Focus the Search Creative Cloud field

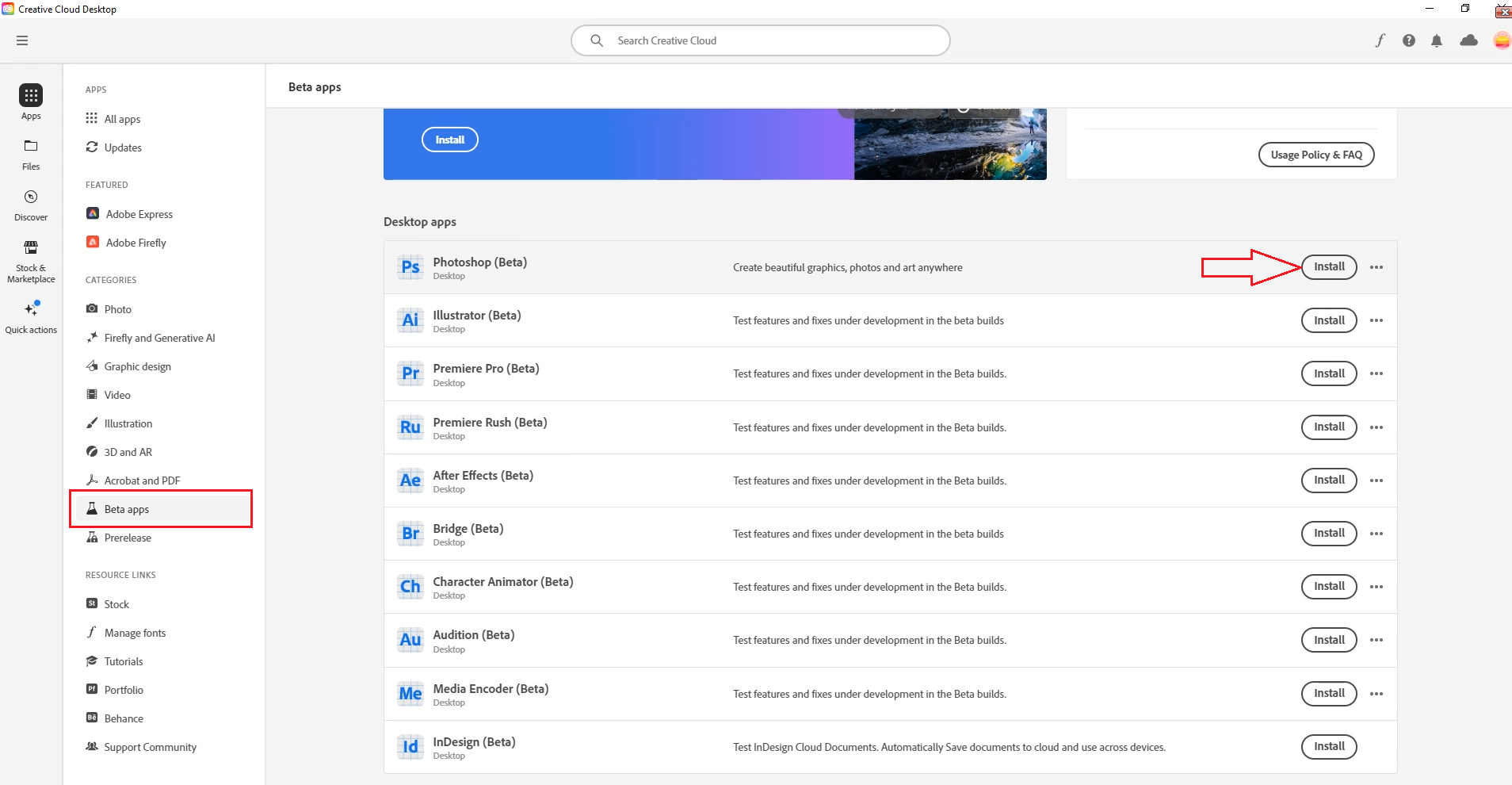(x=760, y=40)
